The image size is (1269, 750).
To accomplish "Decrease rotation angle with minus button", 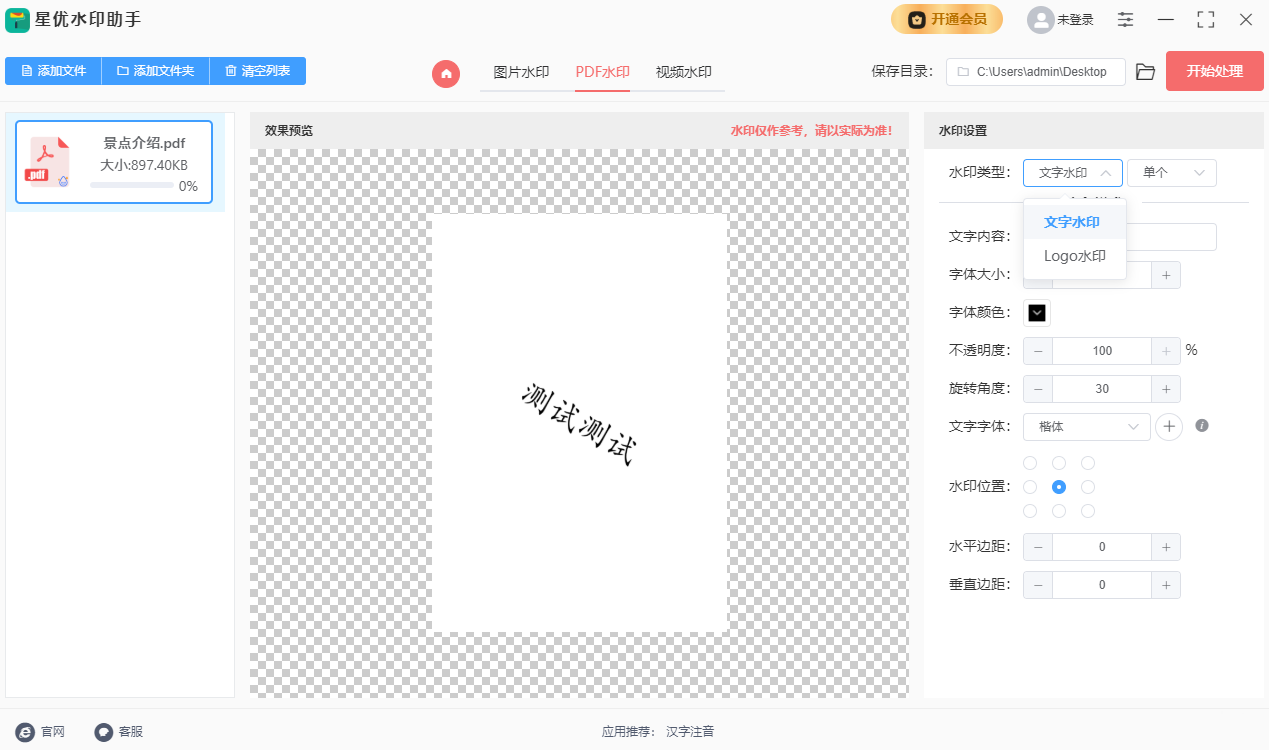I will [1038, 389].
